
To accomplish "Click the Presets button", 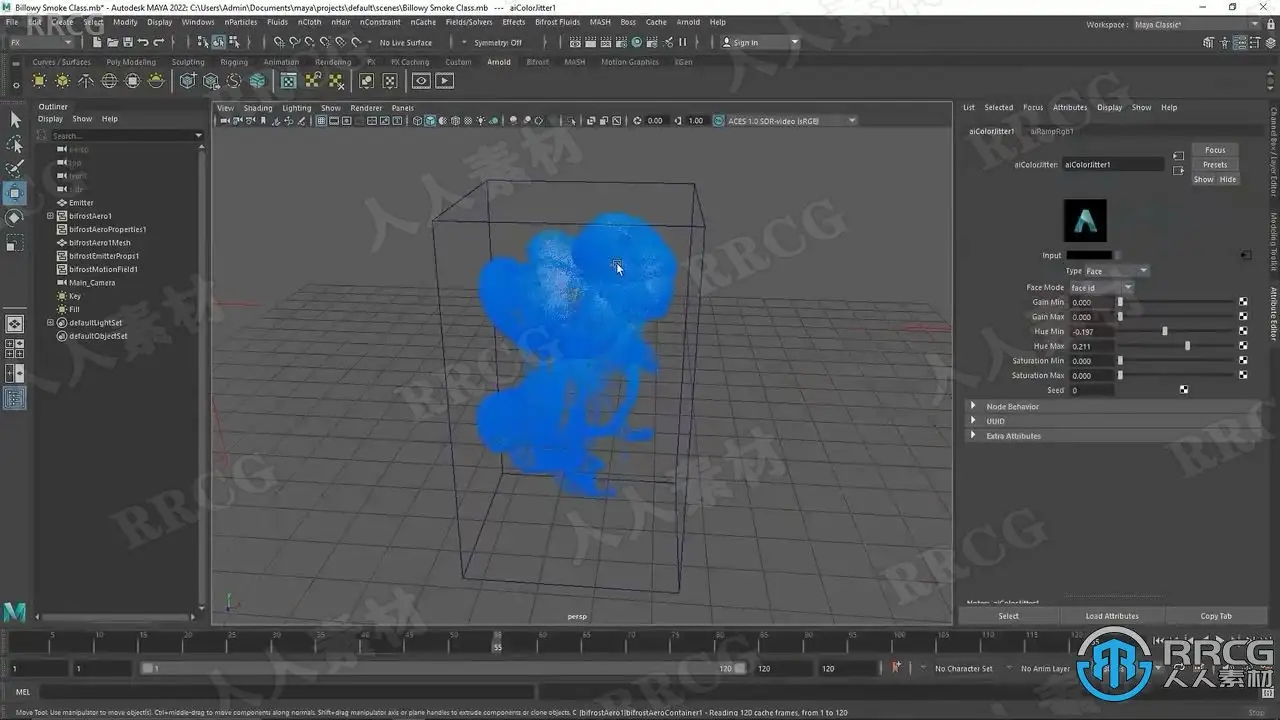I will (1215, 165).
